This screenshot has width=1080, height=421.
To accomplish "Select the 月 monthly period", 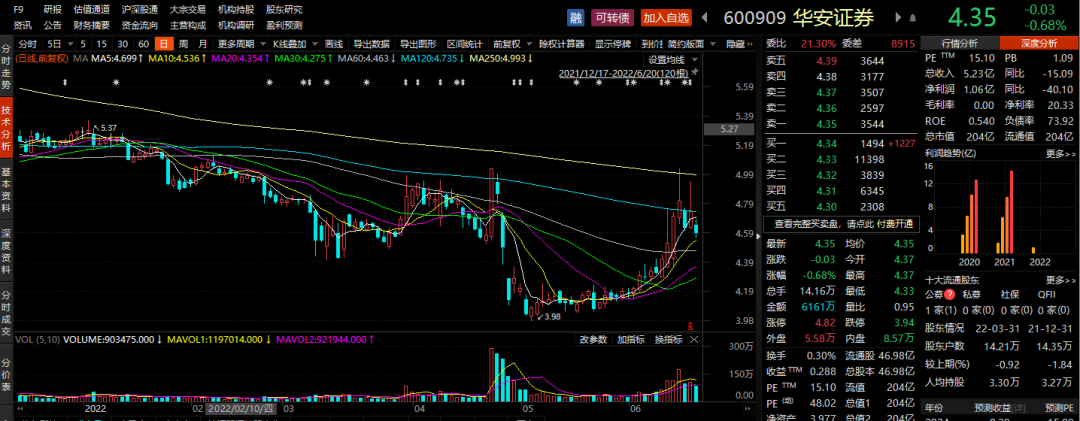I will 202,44.
